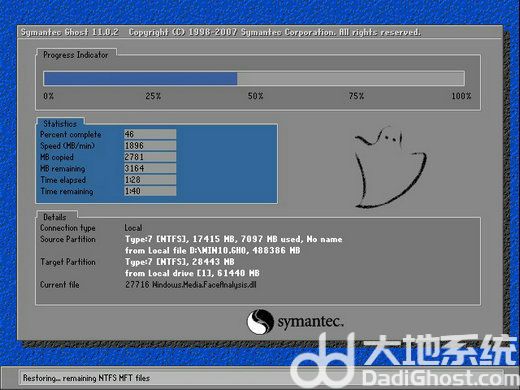Click the Symantec yin-yang logo
The width and height of the screenshot is (520, 390).
pyautogui.click(x=260, y=322)
